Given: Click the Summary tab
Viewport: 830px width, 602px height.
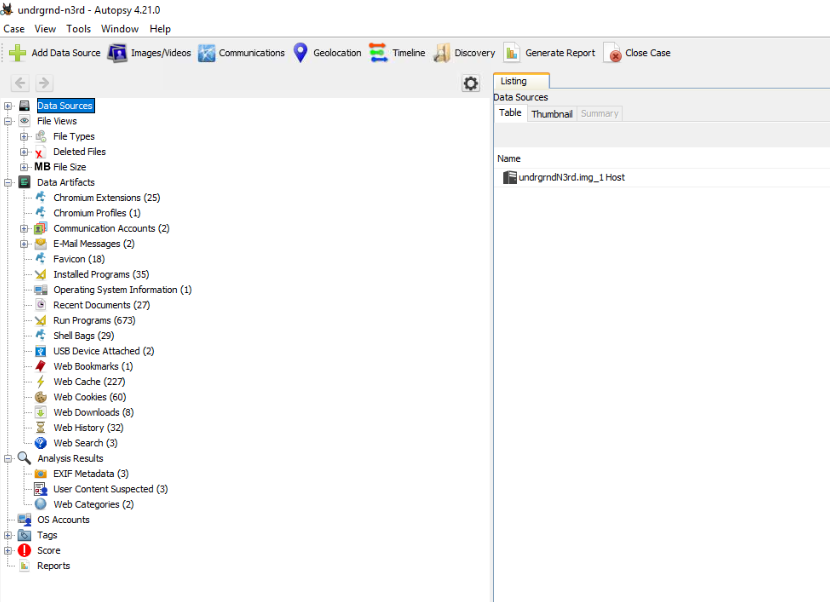Looking at the screenshot, I should (599, 114).
